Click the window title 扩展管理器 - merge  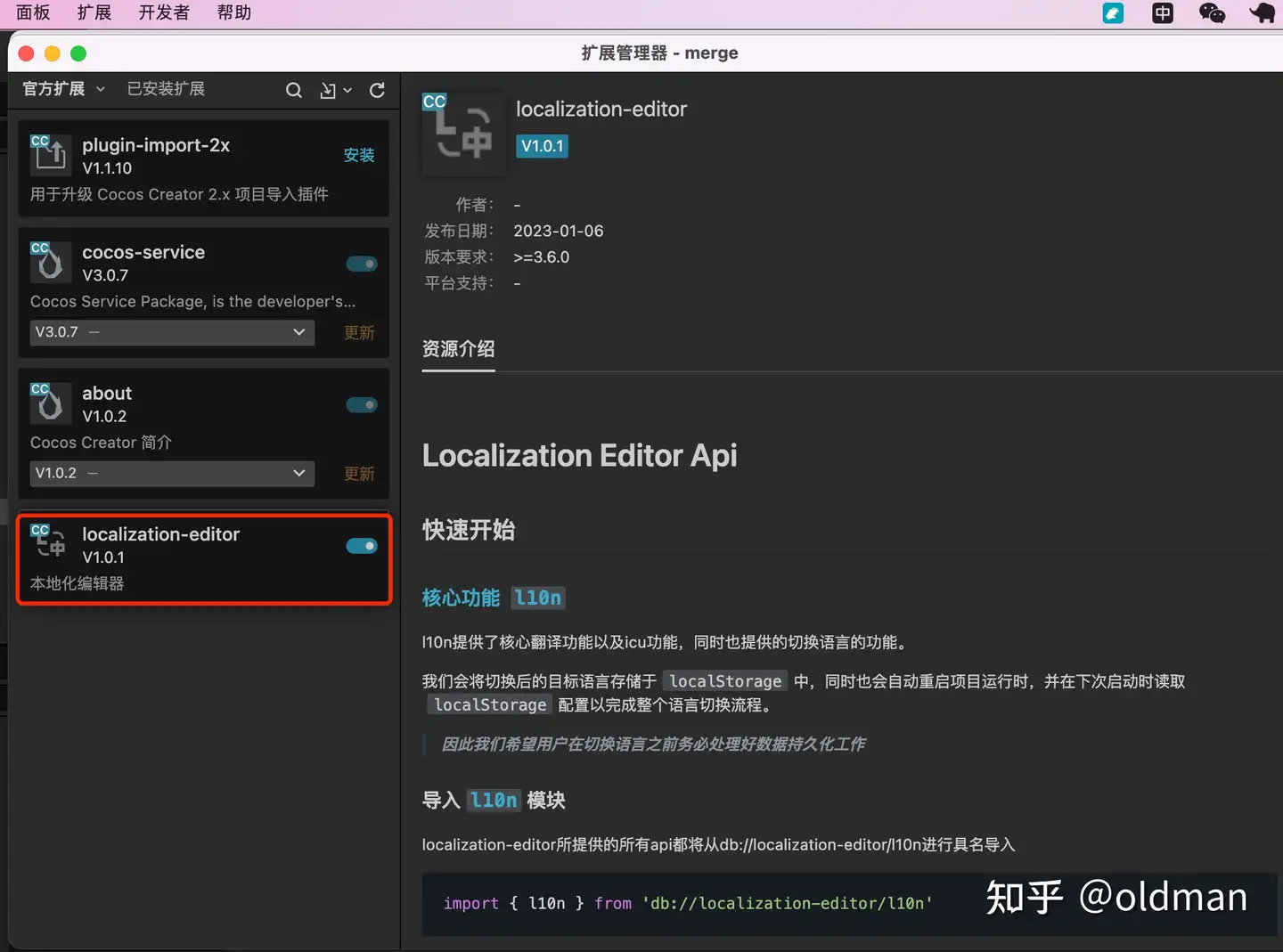tap(659, 53)
